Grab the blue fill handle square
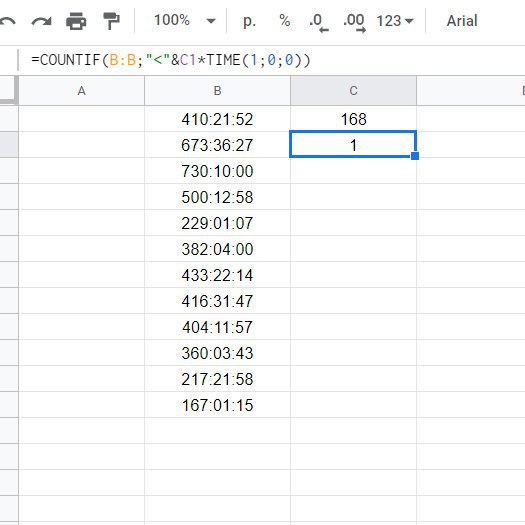 tap(415, 156)
